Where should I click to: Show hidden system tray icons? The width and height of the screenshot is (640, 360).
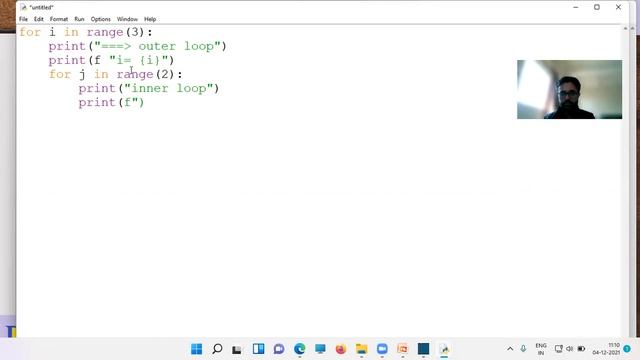pyautogui.click(x=510, y=349)
